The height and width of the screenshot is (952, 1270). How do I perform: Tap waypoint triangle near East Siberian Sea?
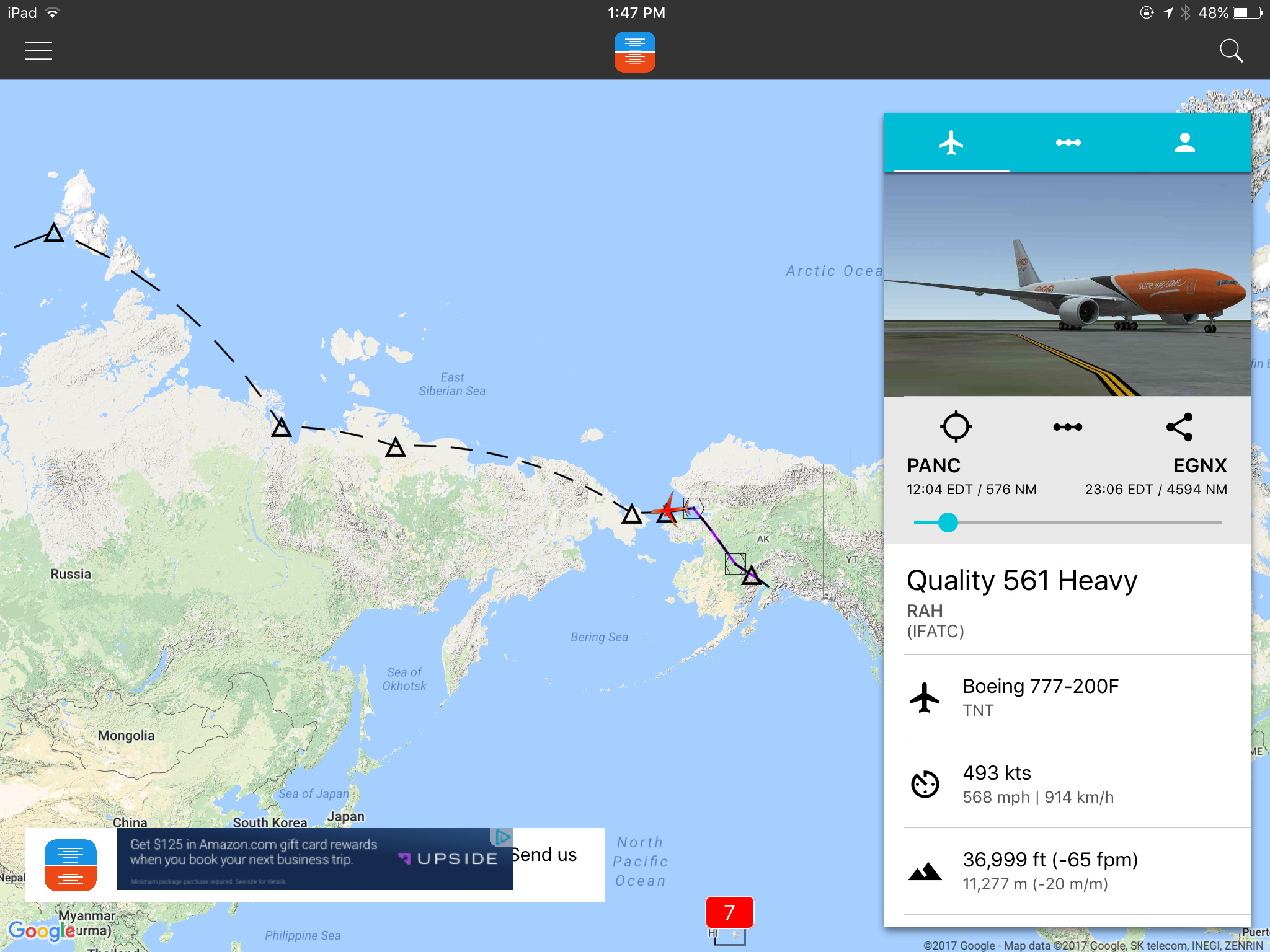(x=396, y=447)
